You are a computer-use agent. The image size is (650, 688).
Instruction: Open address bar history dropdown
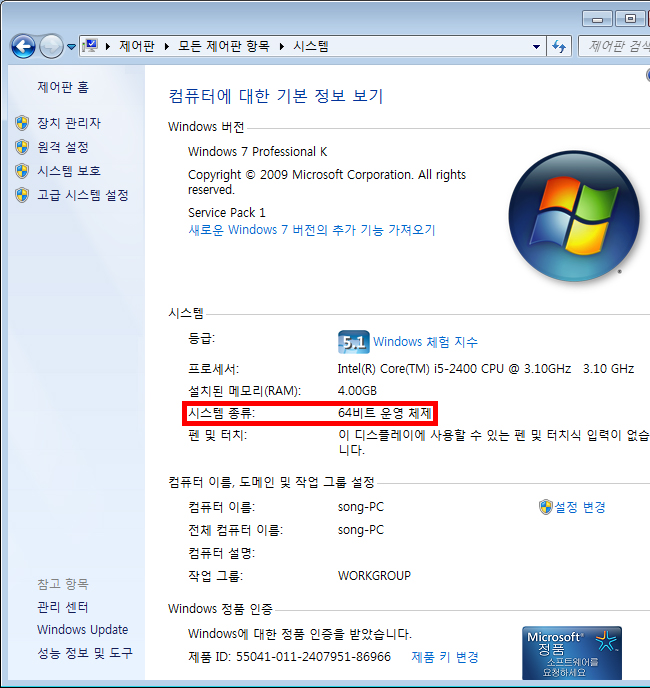coord(536,47)
